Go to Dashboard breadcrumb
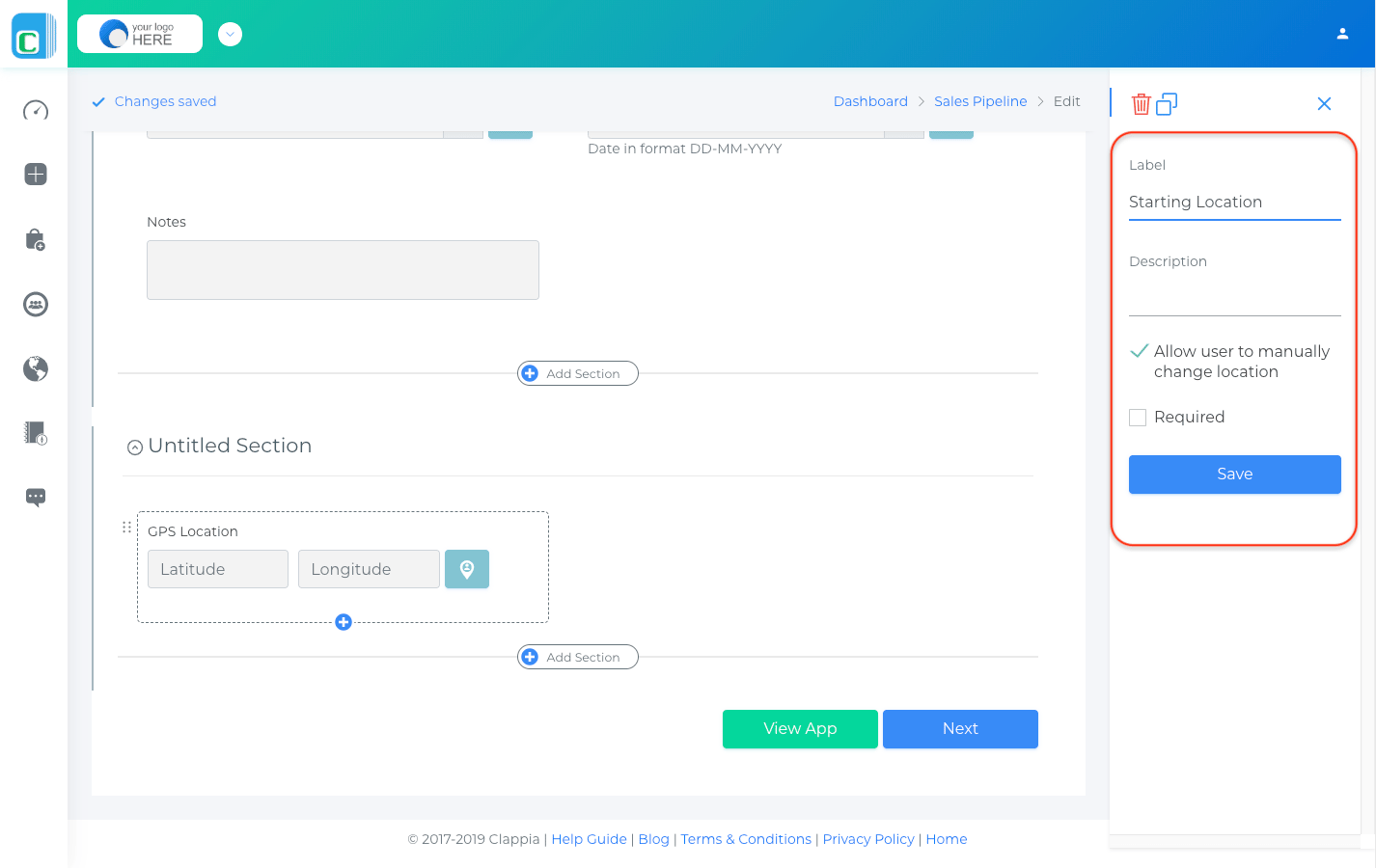The image size is (1376, 868). point(870,101)
